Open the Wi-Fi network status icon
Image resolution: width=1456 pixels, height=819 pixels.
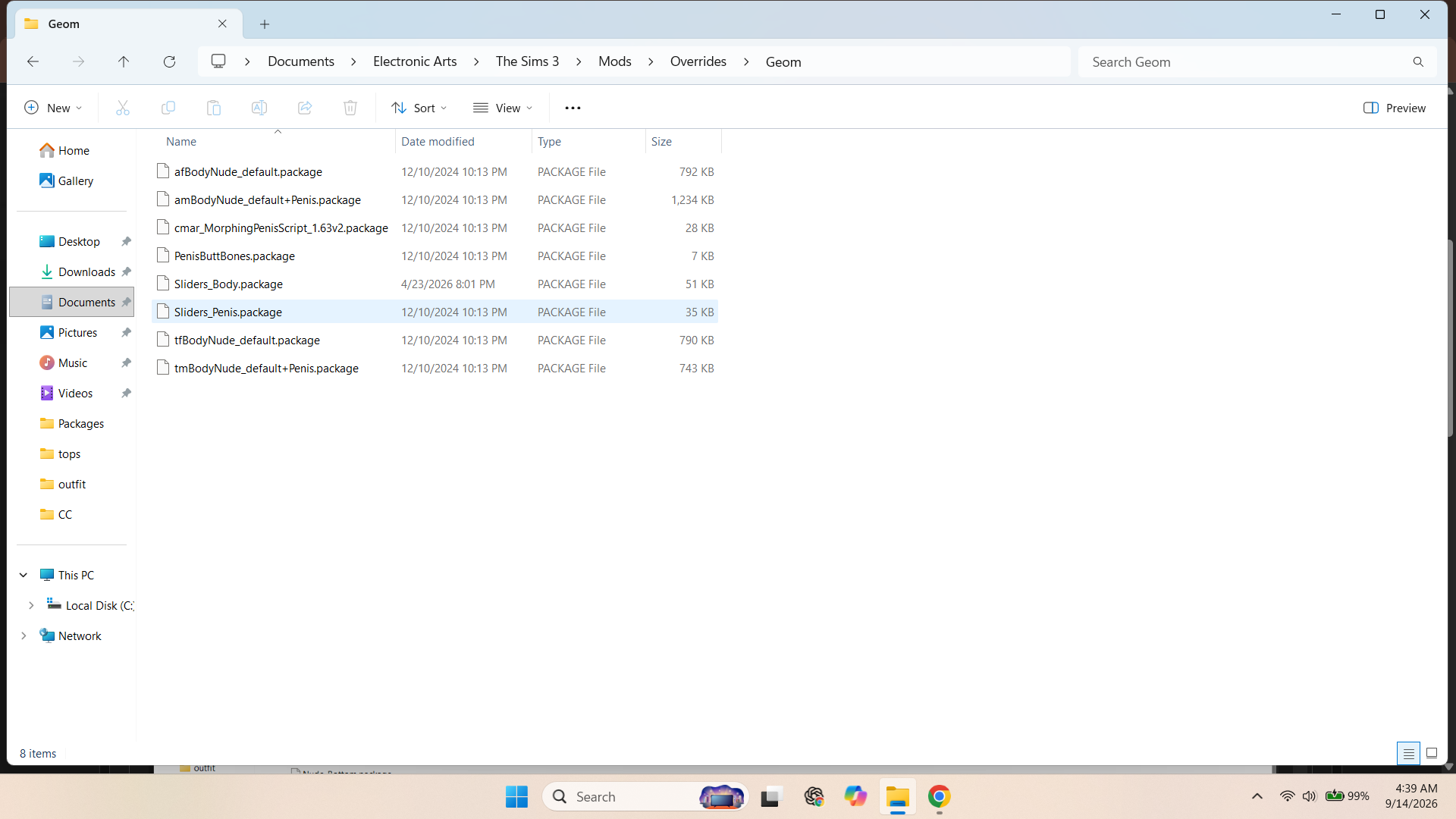(1287, 796)
